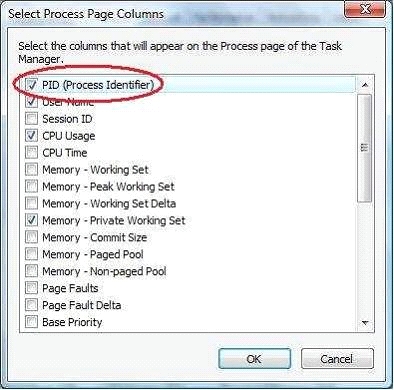This screenshot has width=394, height=390.
Task: Enable Memory - Commit Size column
Action: pyautogui.click(x=32, y=237)
